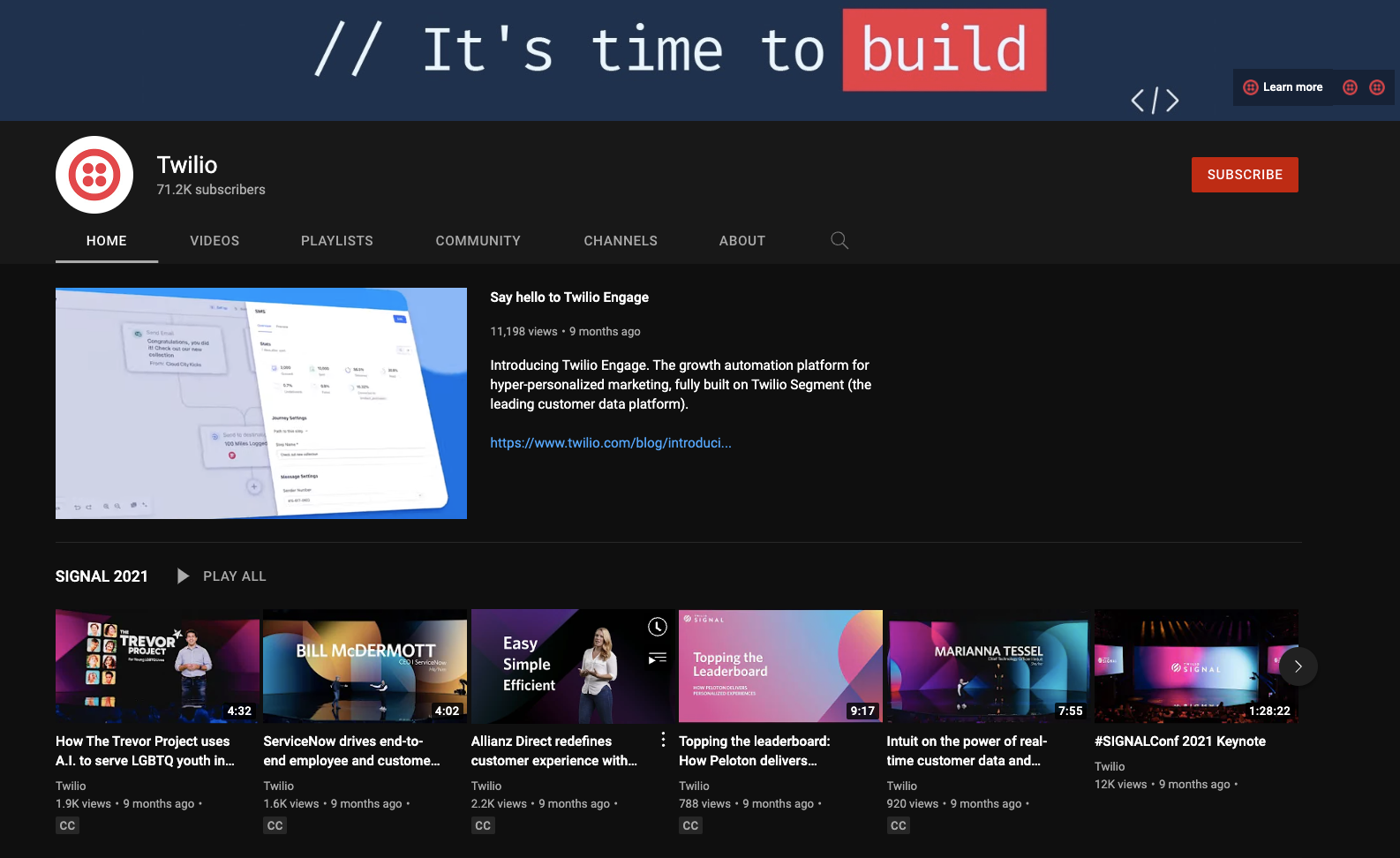Click 'Intuit on the power of real-time' title

[967, 751]
